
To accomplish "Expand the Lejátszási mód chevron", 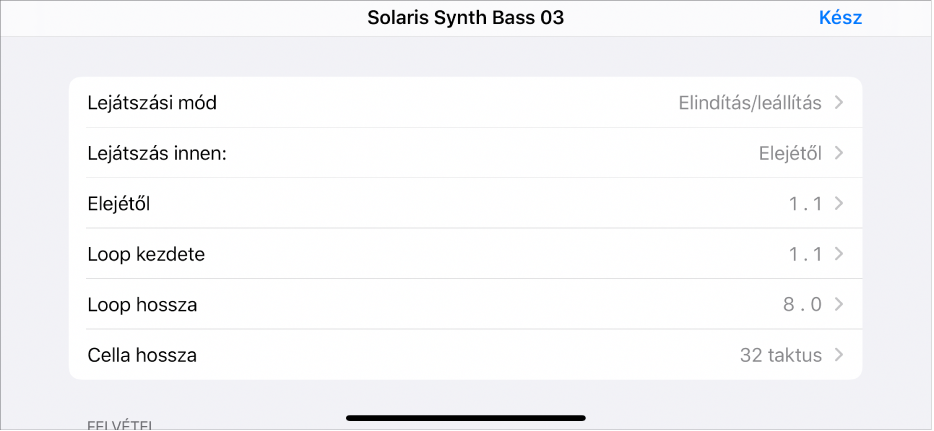I will click(x=838, y=103).
